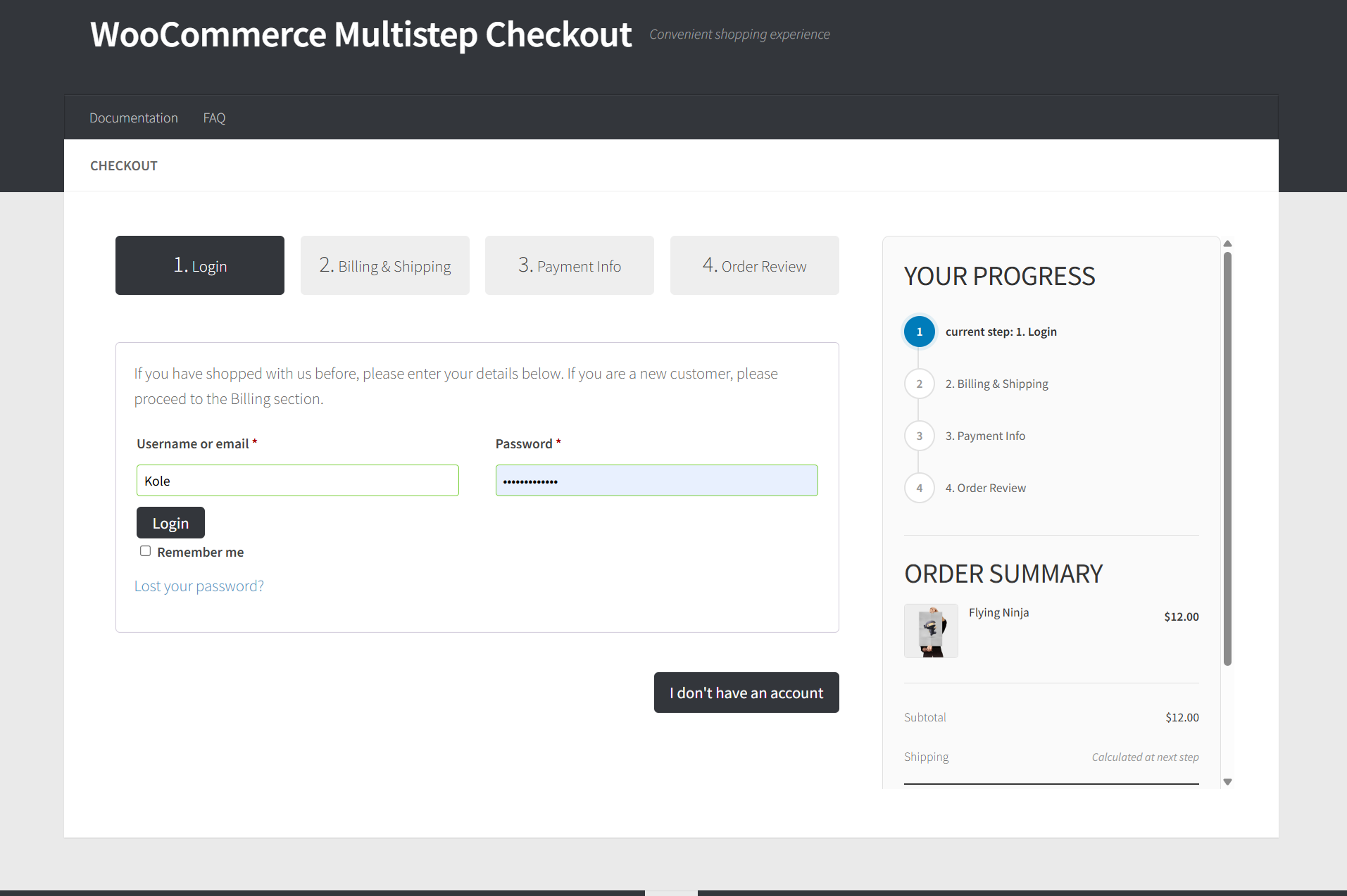
Task: Open the FAQ menu item
Action: [214, 118]
